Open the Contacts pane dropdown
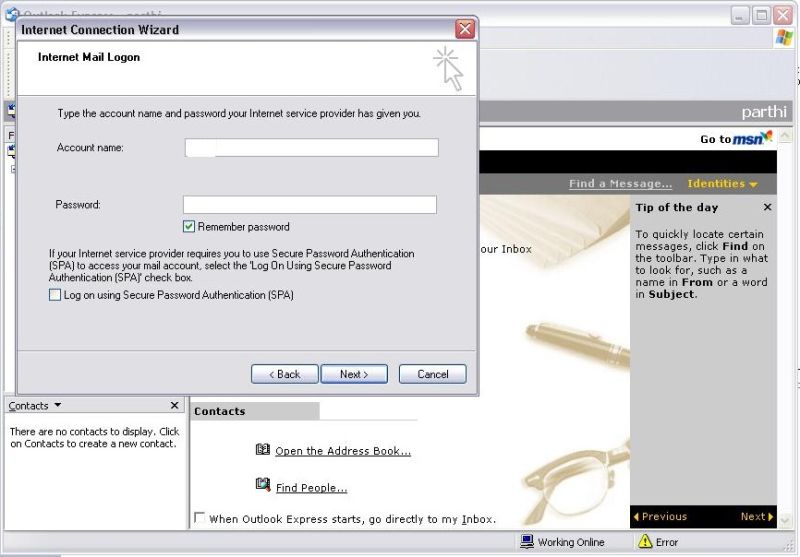Viewport: 800px width, 557px height. click(58, 405)
